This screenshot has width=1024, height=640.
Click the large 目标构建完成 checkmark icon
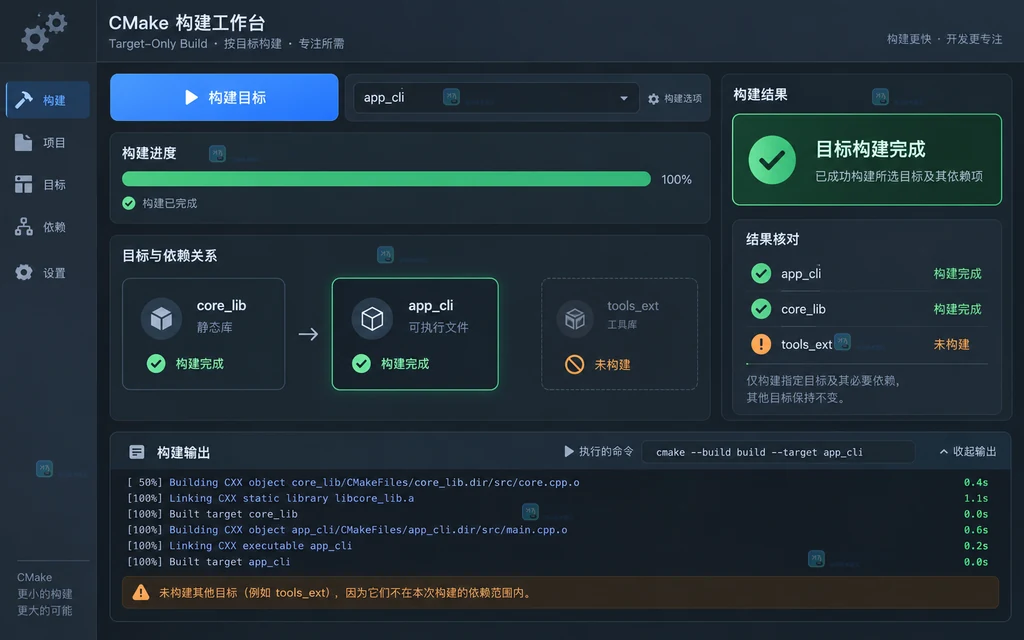[x=772, y=160]
